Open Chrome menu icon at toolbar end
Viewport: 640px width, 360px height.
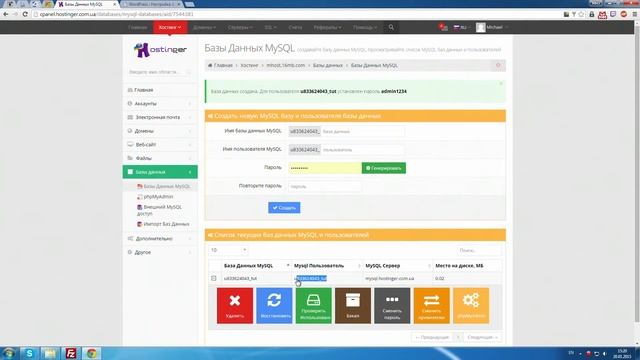coord(635,14)
